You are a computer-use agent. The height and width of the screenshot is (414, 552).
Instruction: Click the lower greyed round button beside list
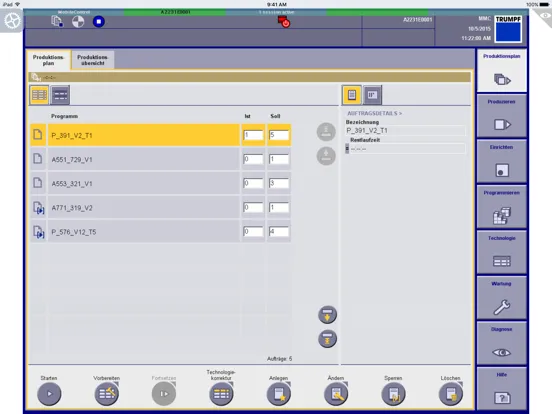326,156
